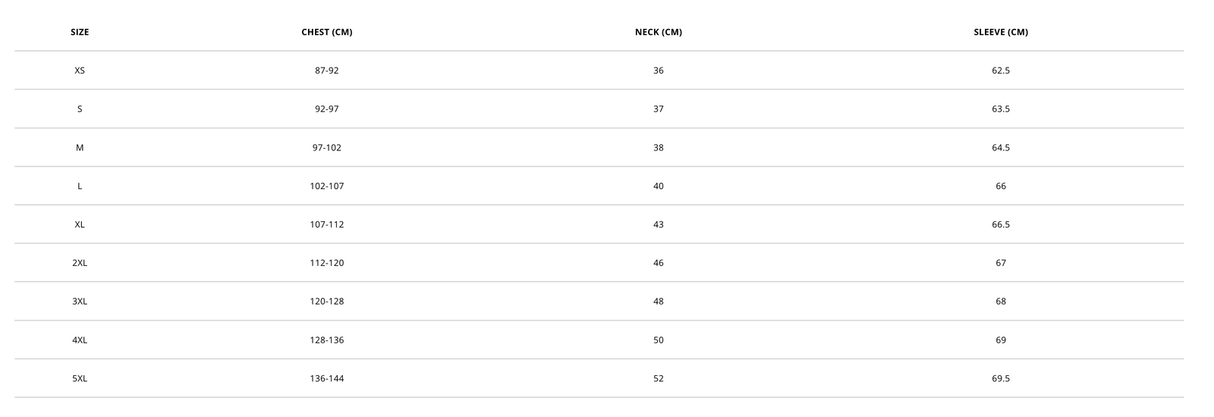This screenshot has height=417, width=1214.
Task: Click neck measurement 40
Action: tap(658, 186)
